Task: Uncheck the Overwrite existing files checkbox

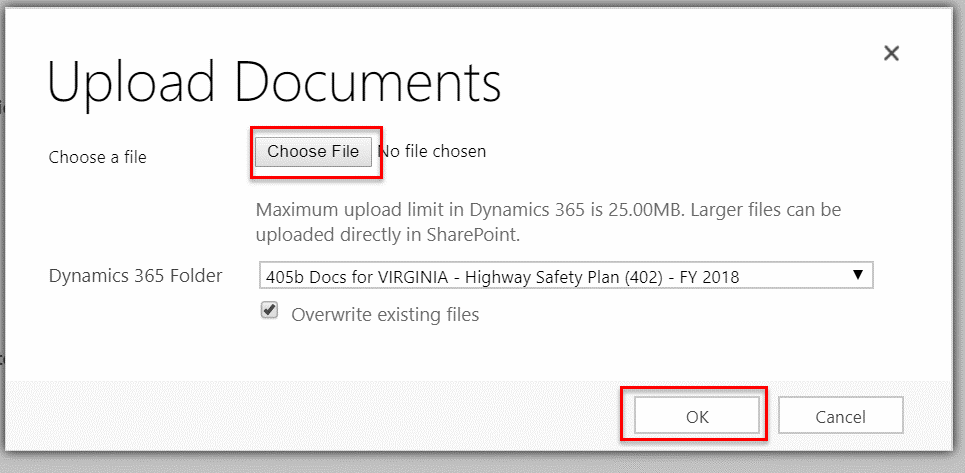Action: 269,311
